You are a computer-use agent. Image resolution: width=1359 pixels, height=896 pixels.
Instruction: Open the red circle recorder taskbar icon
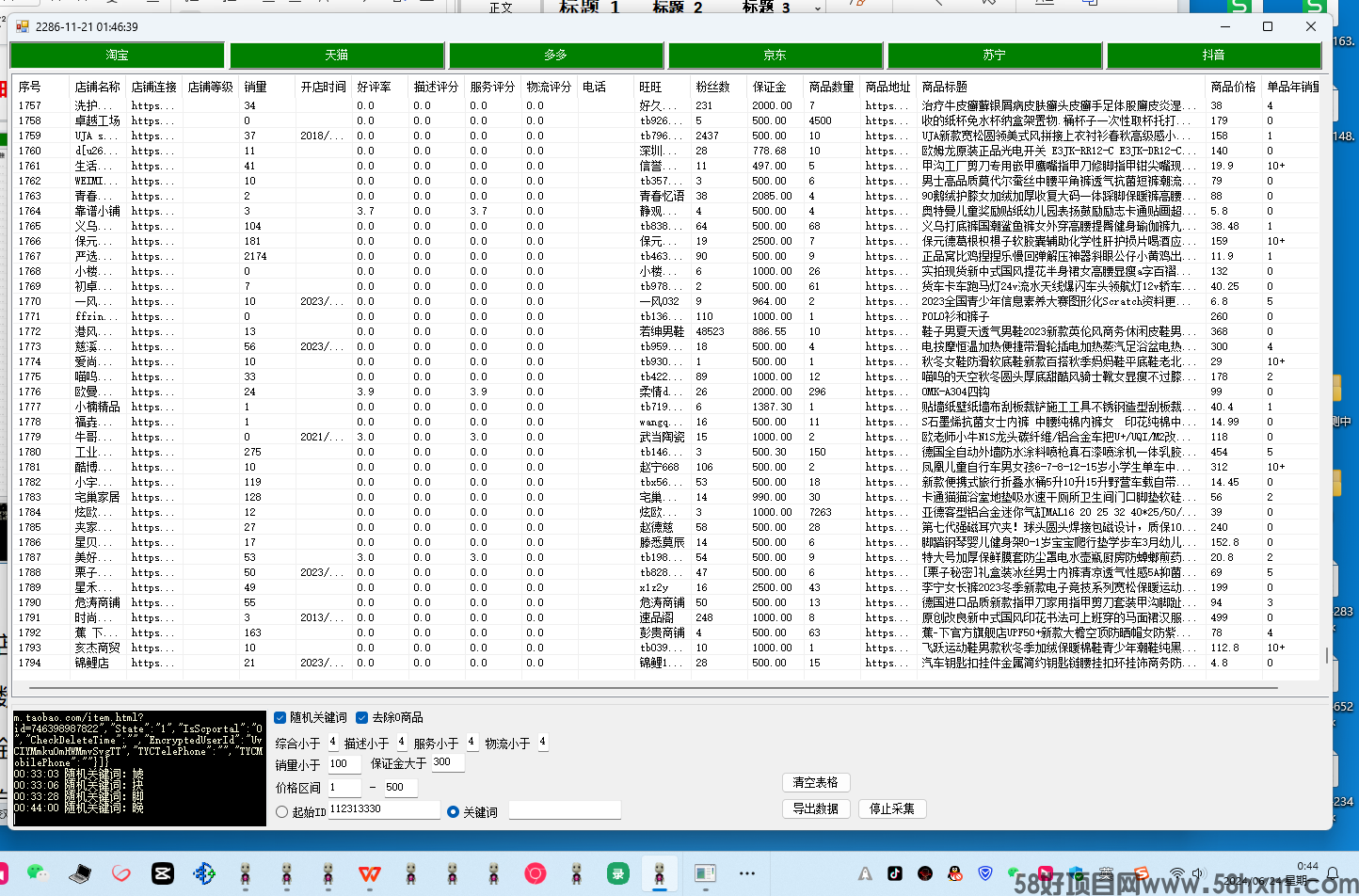(x=536, y=873)
